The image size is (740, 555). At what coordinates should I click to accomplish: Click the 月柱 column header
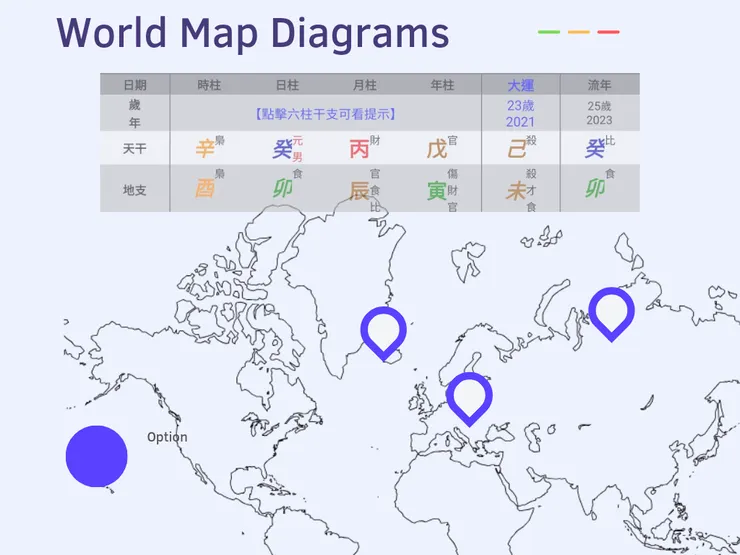tap(364, 85)
